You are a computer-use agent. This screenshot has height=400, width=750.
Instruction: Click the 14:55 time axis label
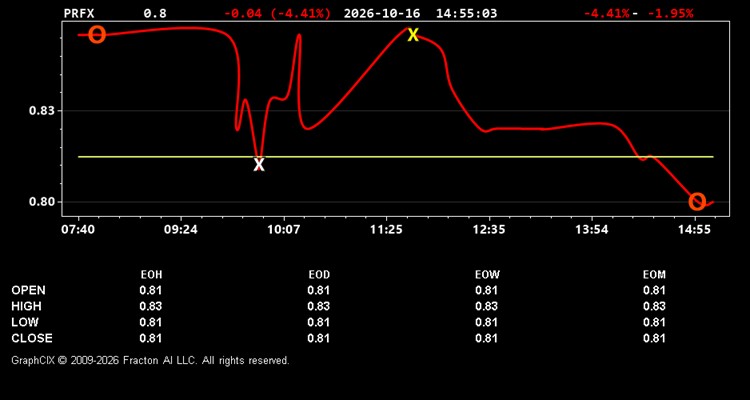click(695, 229)
